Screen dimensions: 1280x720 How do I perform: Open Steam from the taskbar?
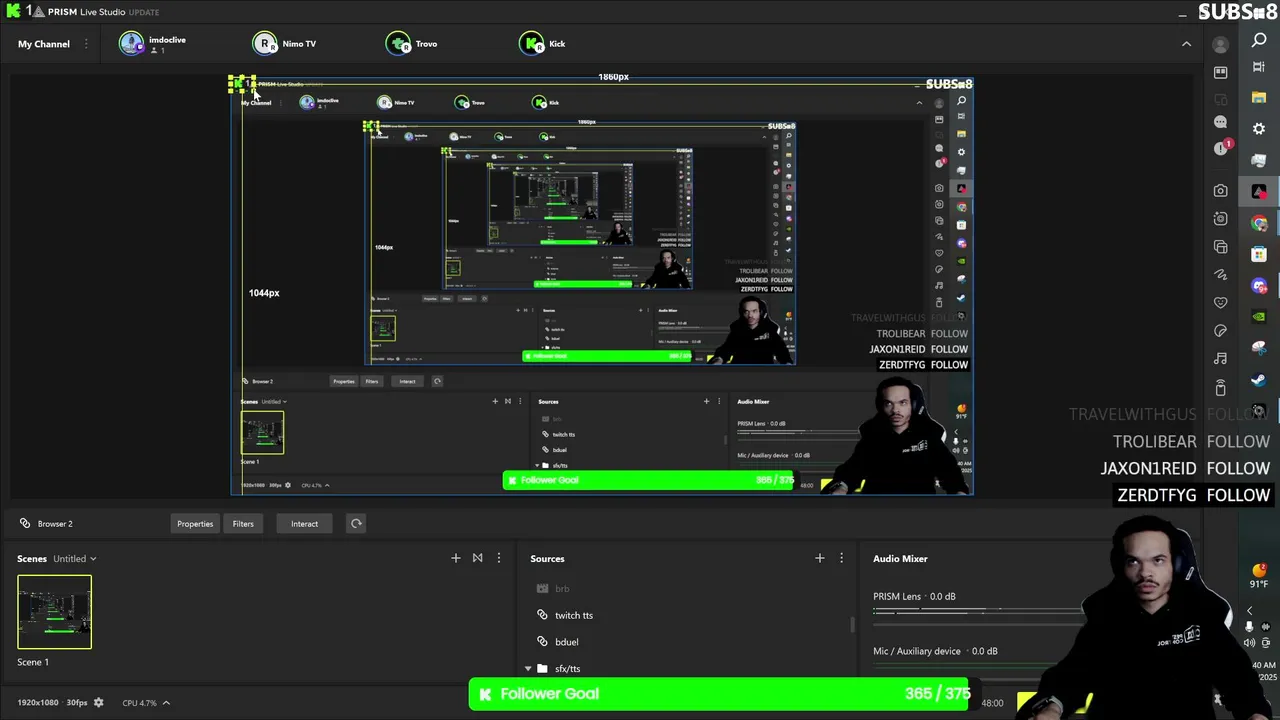coord(1259,380)
